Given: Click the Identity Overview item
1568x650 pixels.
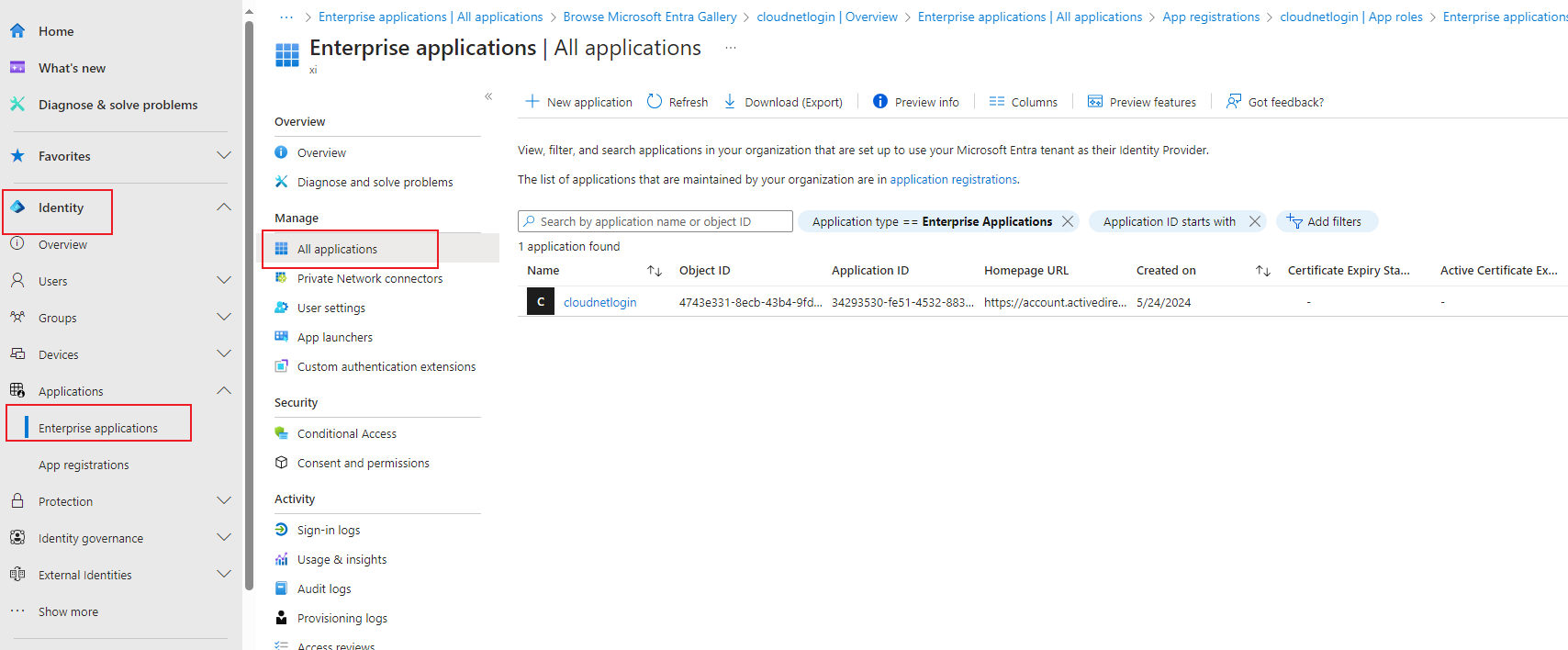Looking at the screenshot, I should click(62, 244).
